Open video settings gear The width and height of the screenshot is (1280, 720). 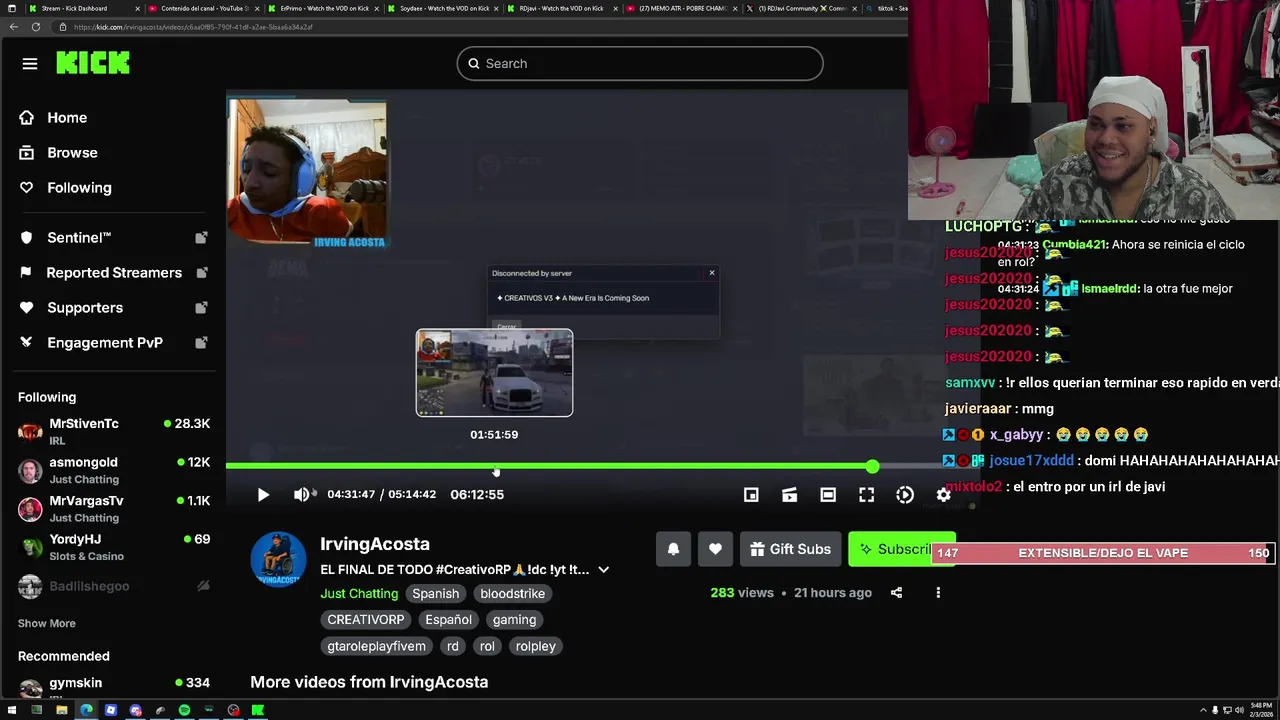tap(943, 494)
